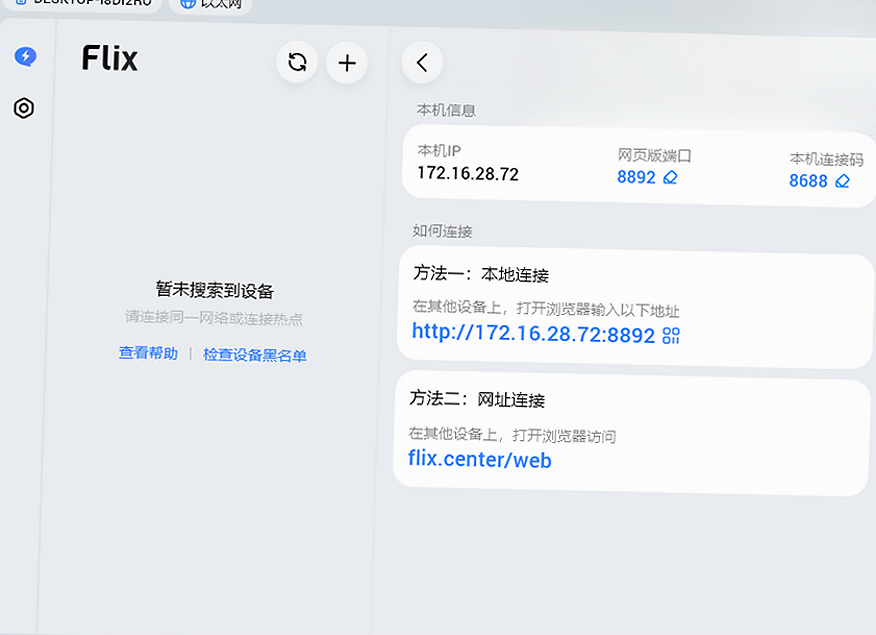This screenshot has width=876, height=635.
Task: Open the flix.center/web link
Action: [480, 459]
